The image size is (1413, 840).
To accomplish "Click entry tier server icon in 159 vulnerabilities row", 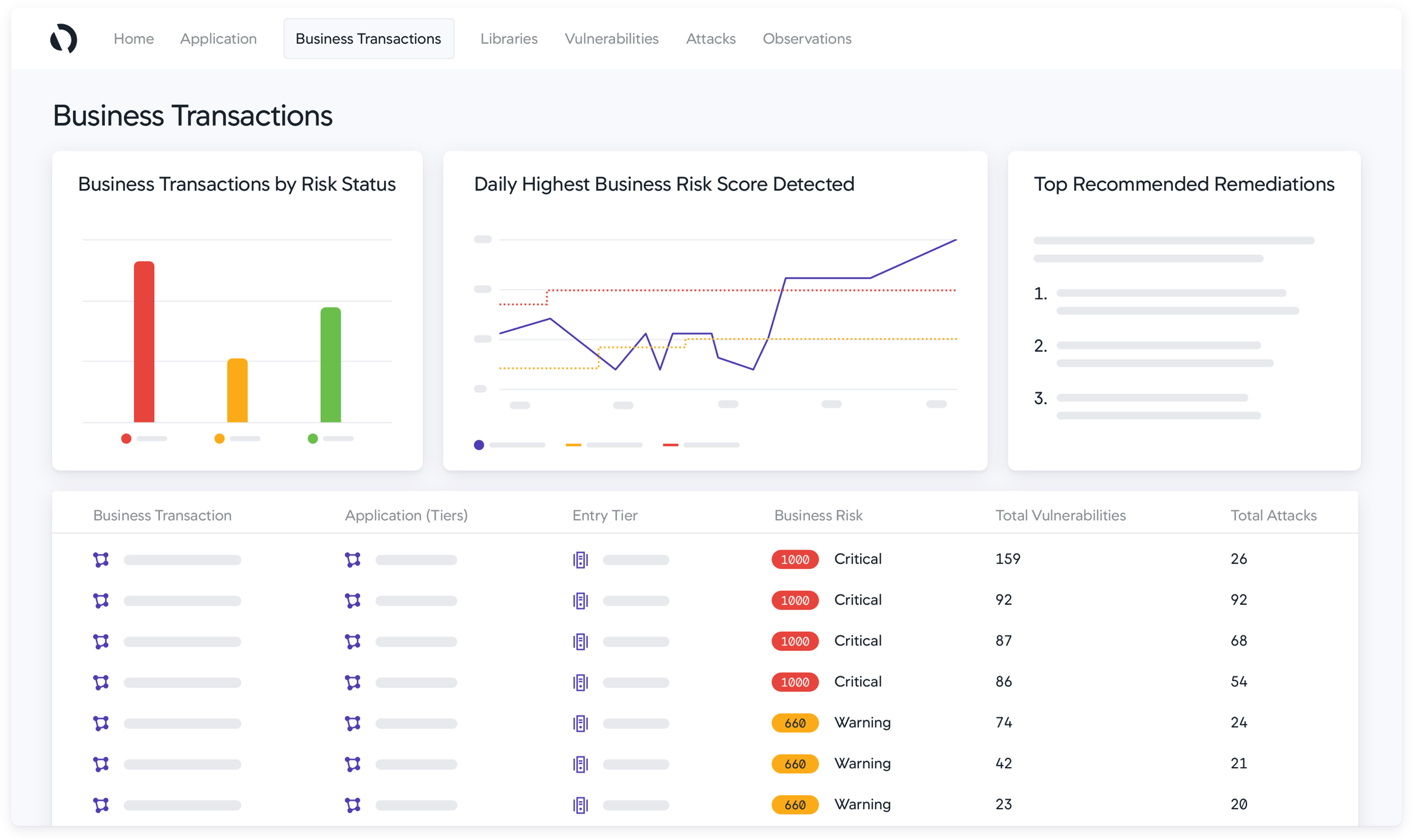I will pyautogui.click(x=580, y=560).
